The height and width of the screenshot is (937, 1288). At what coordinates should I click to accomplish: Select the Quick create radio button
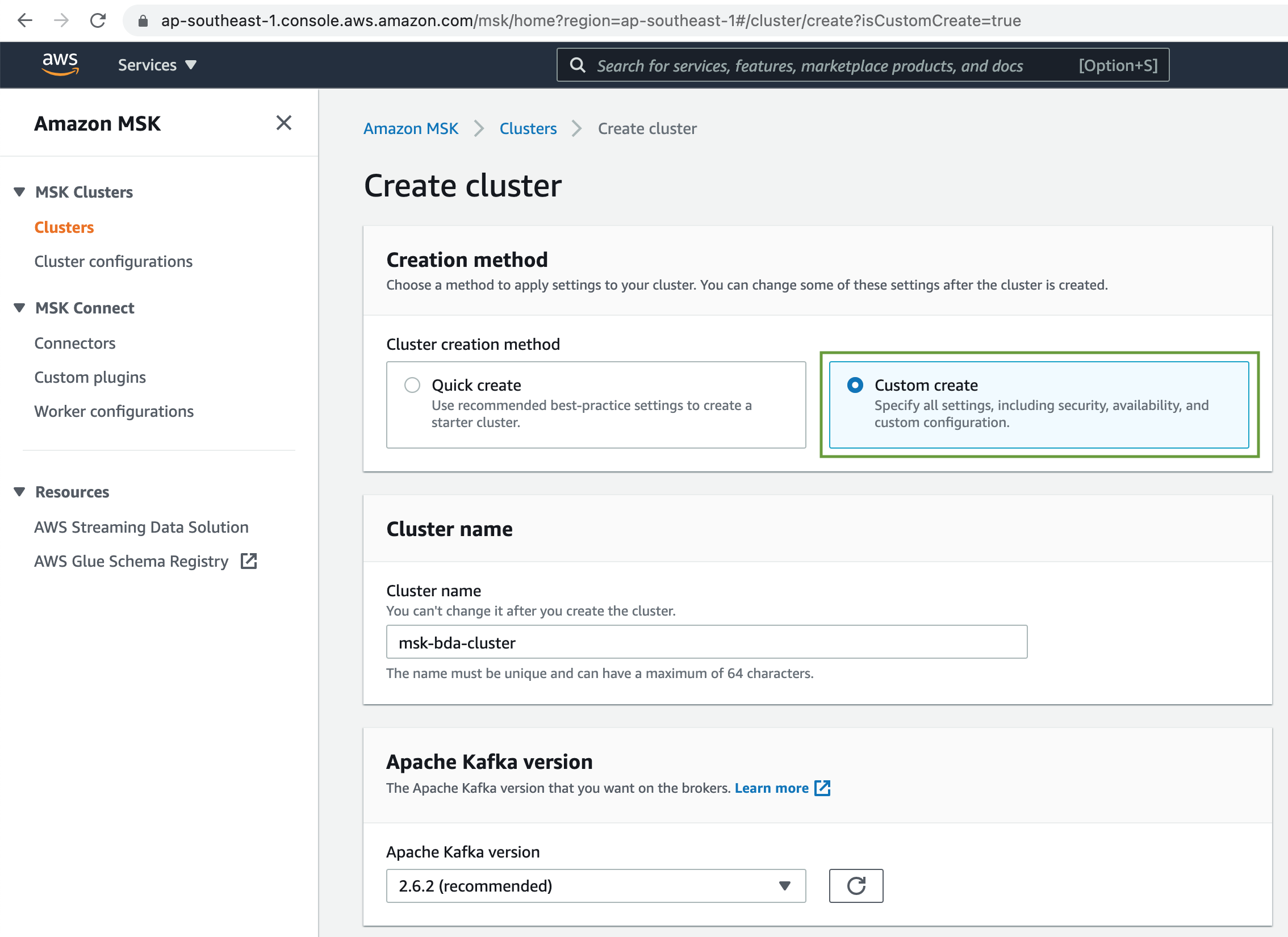point(412,385)
